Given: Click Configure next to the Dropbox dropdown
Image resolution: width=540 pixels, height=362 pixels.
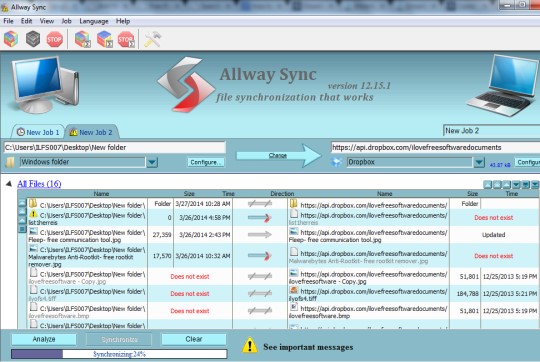Looking at the screenshot, I should point(527,162).
